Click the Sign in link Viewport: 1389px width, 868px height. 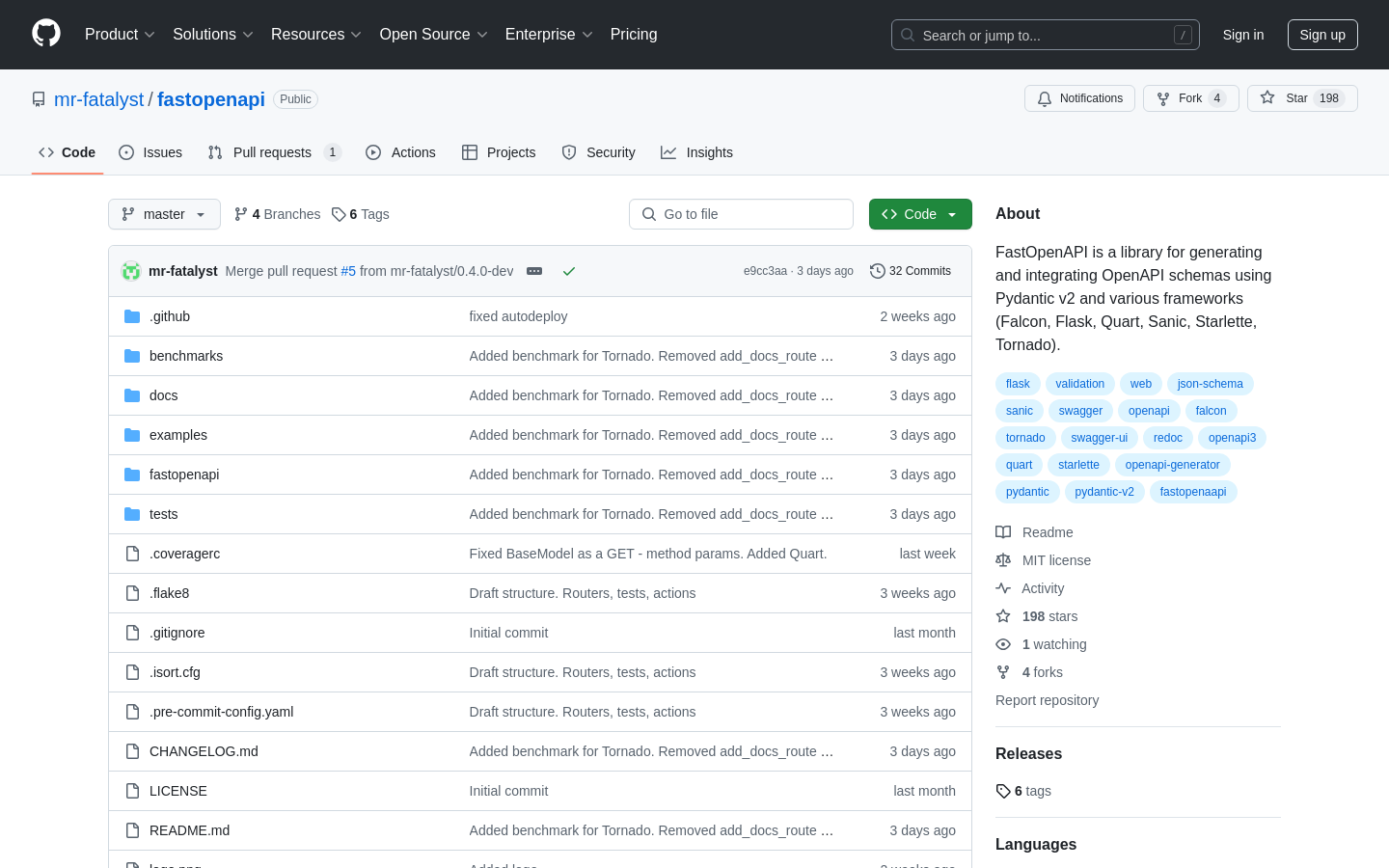(x=1243, y=35)
